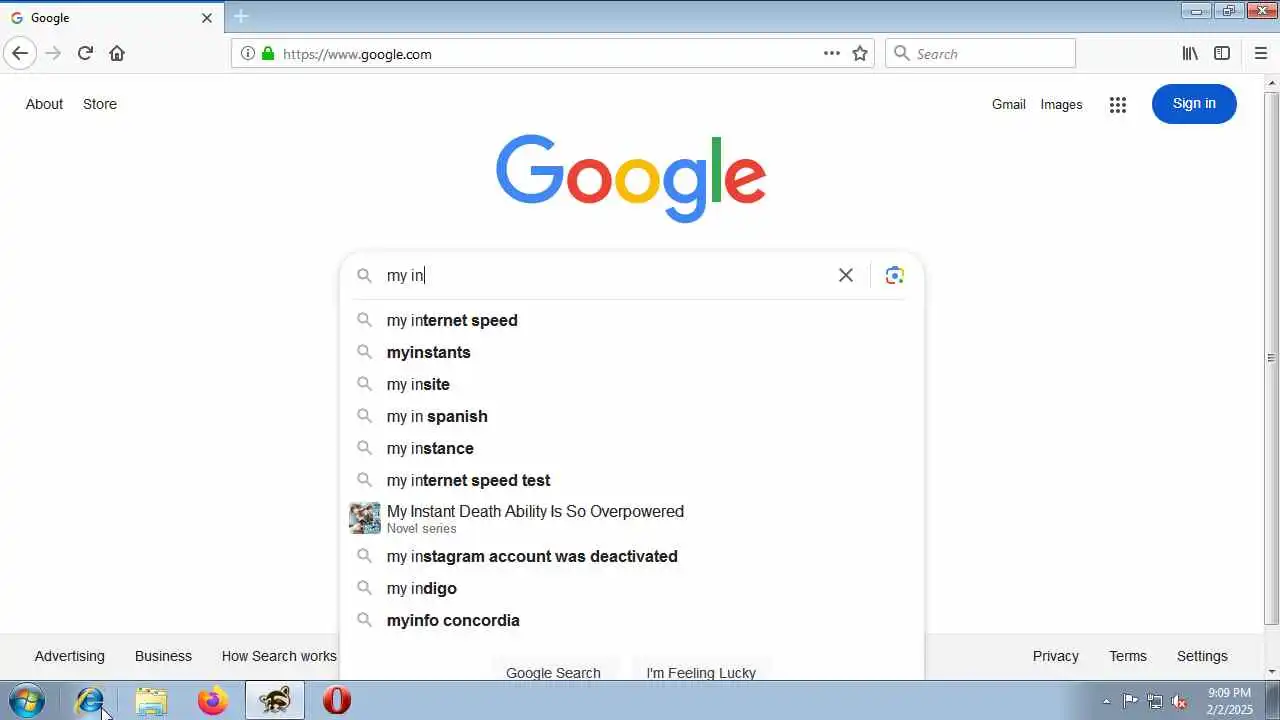Click in the Google search box
This screenshot has width=1280, height=720.
click(x=605, y=275)
